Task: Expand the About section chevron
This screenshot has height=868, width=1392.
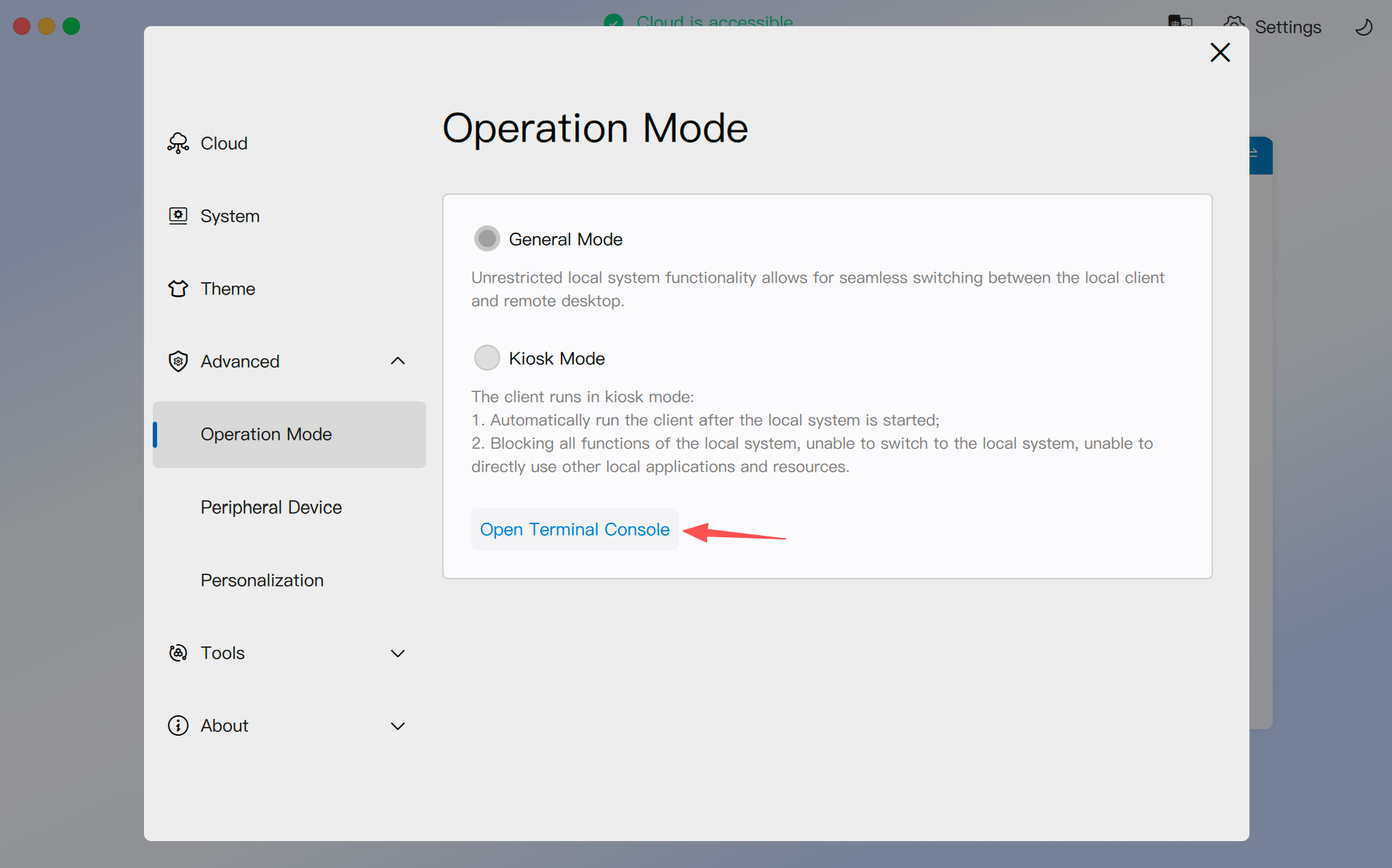Action: pyautogui.click(x=398, y=726)
